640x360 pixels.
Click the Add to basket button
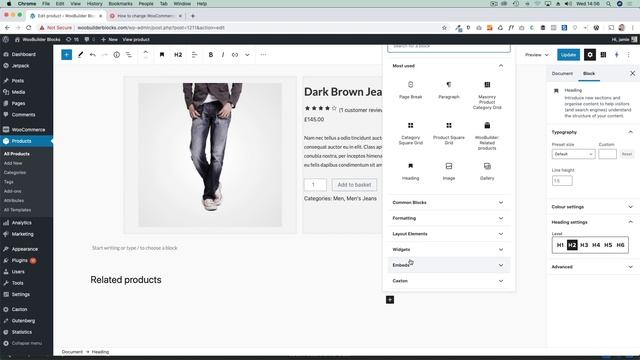tap(354, 185)
